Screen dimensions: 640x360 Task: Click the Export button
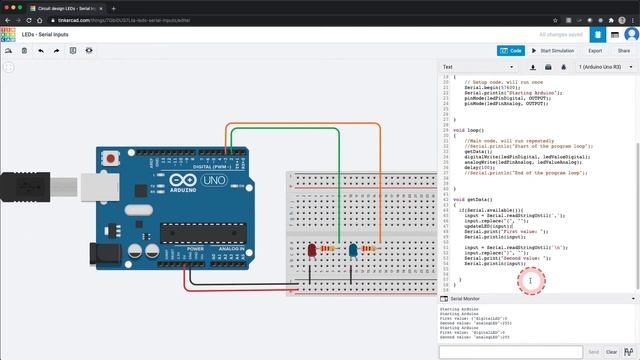tap(595, 51)
